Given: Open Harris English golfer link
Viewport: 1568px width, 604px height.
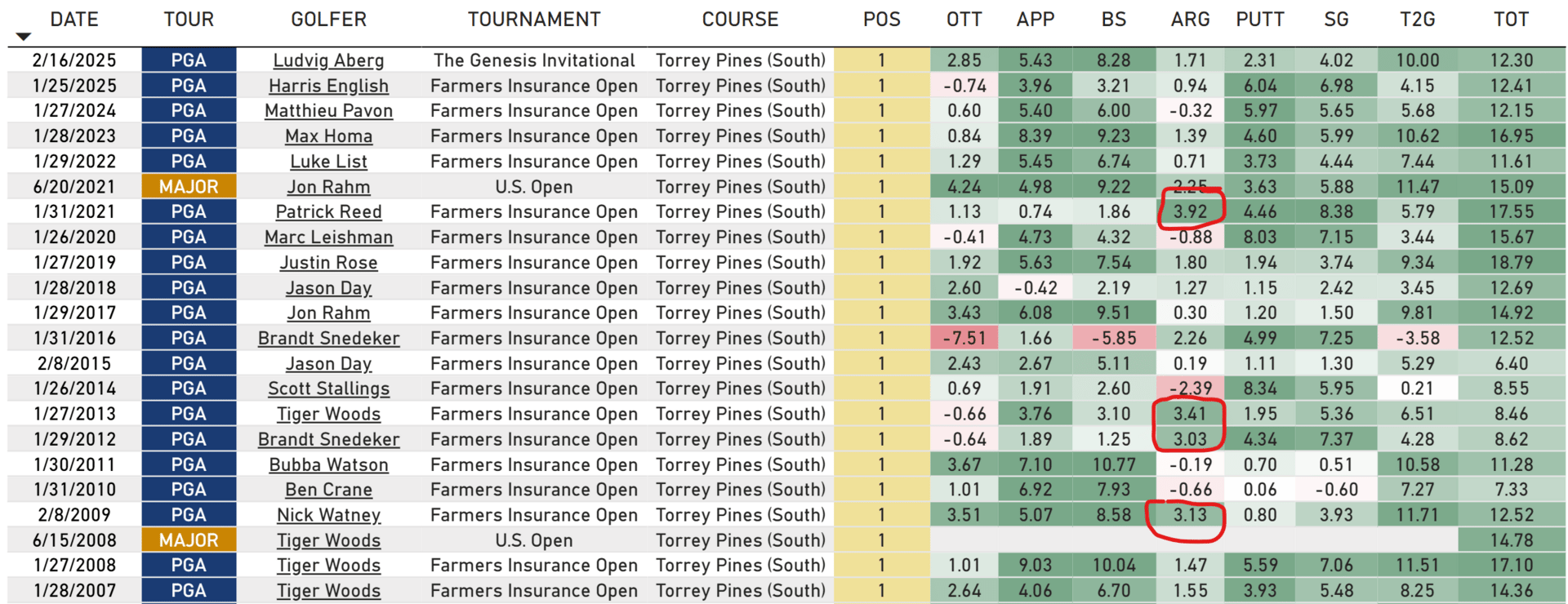Looking at the screenshot, I should coord(328,86).
